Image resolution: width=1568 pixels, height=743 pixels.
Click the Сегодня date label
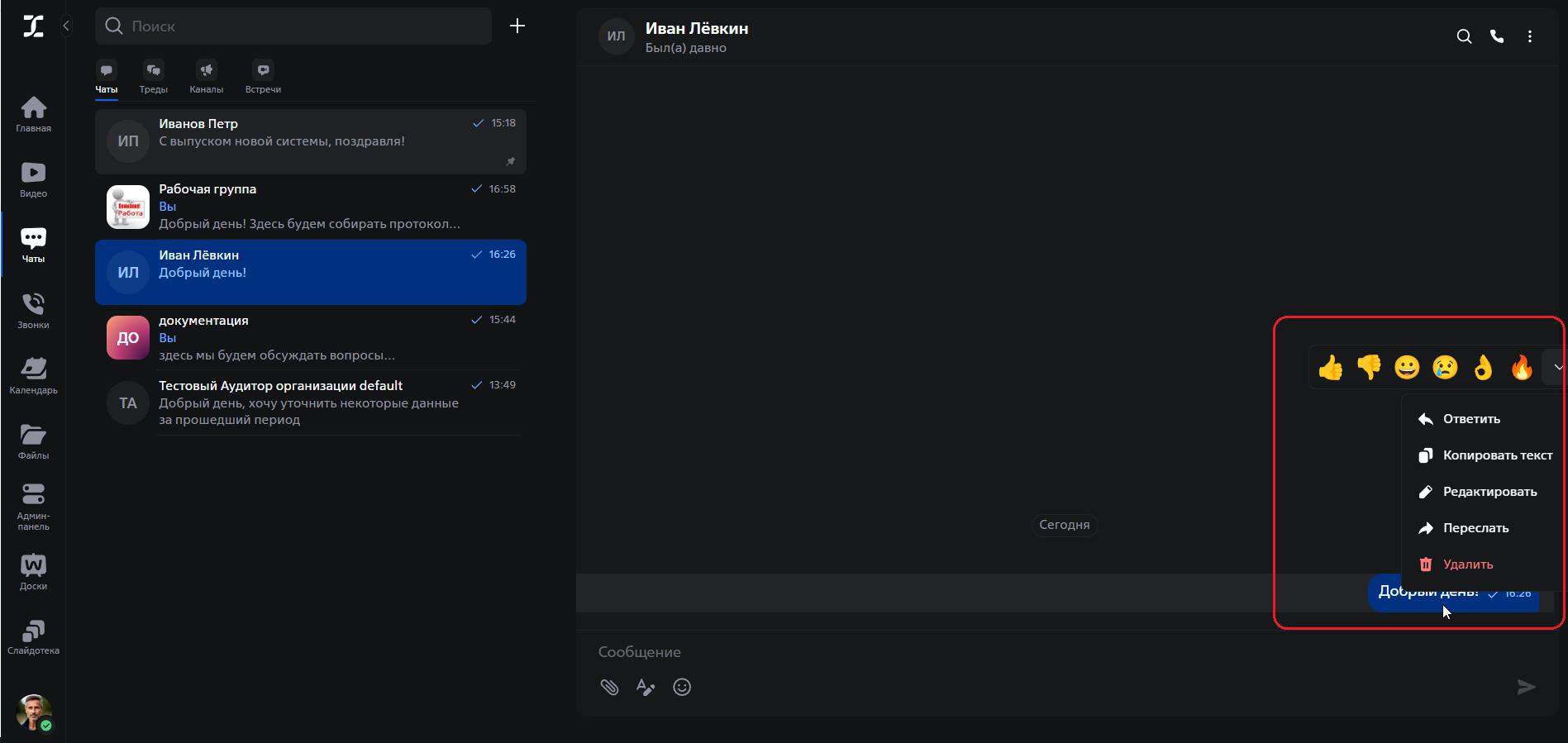[1065, 525]
